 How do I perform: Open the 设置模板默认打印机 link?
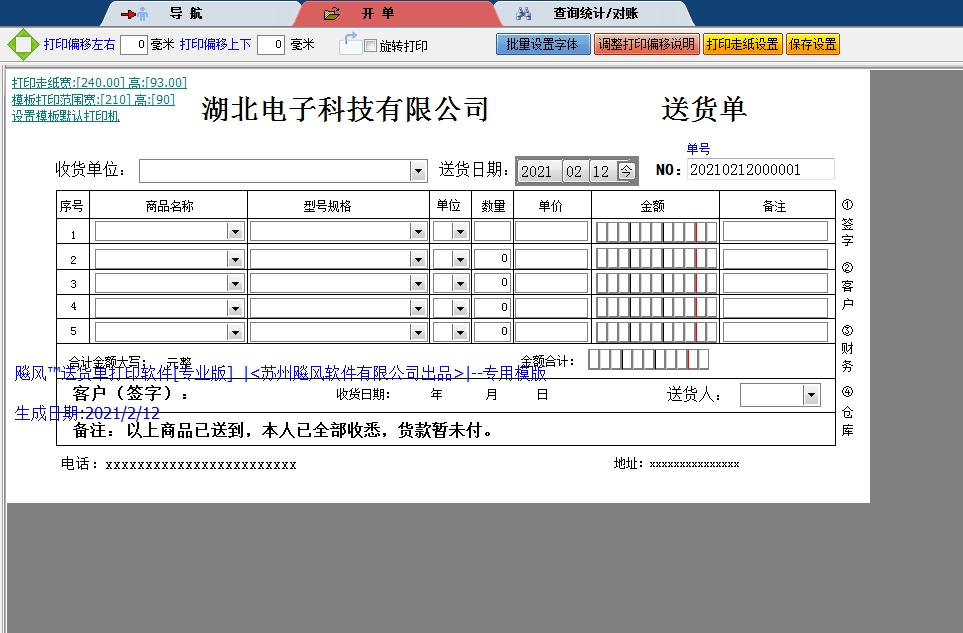tap(65, 116)
